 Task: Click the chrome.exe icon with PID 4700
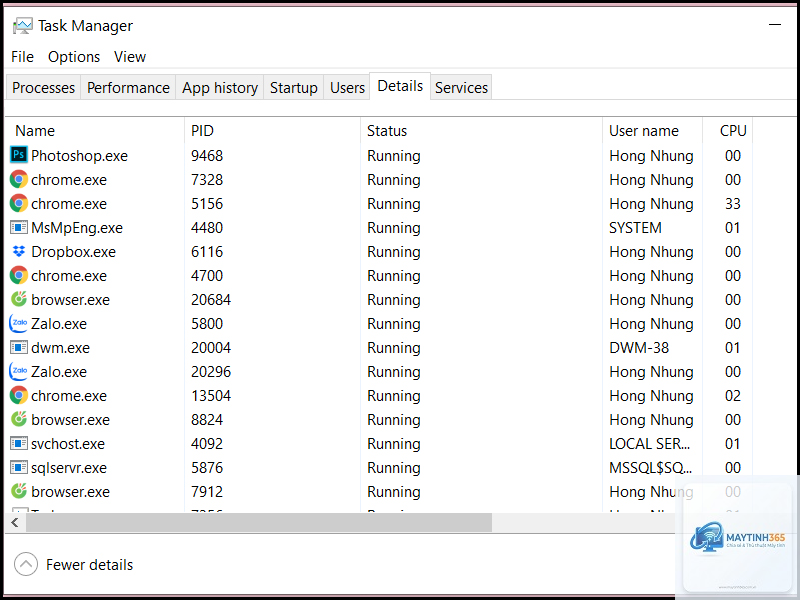pos(19,275)
